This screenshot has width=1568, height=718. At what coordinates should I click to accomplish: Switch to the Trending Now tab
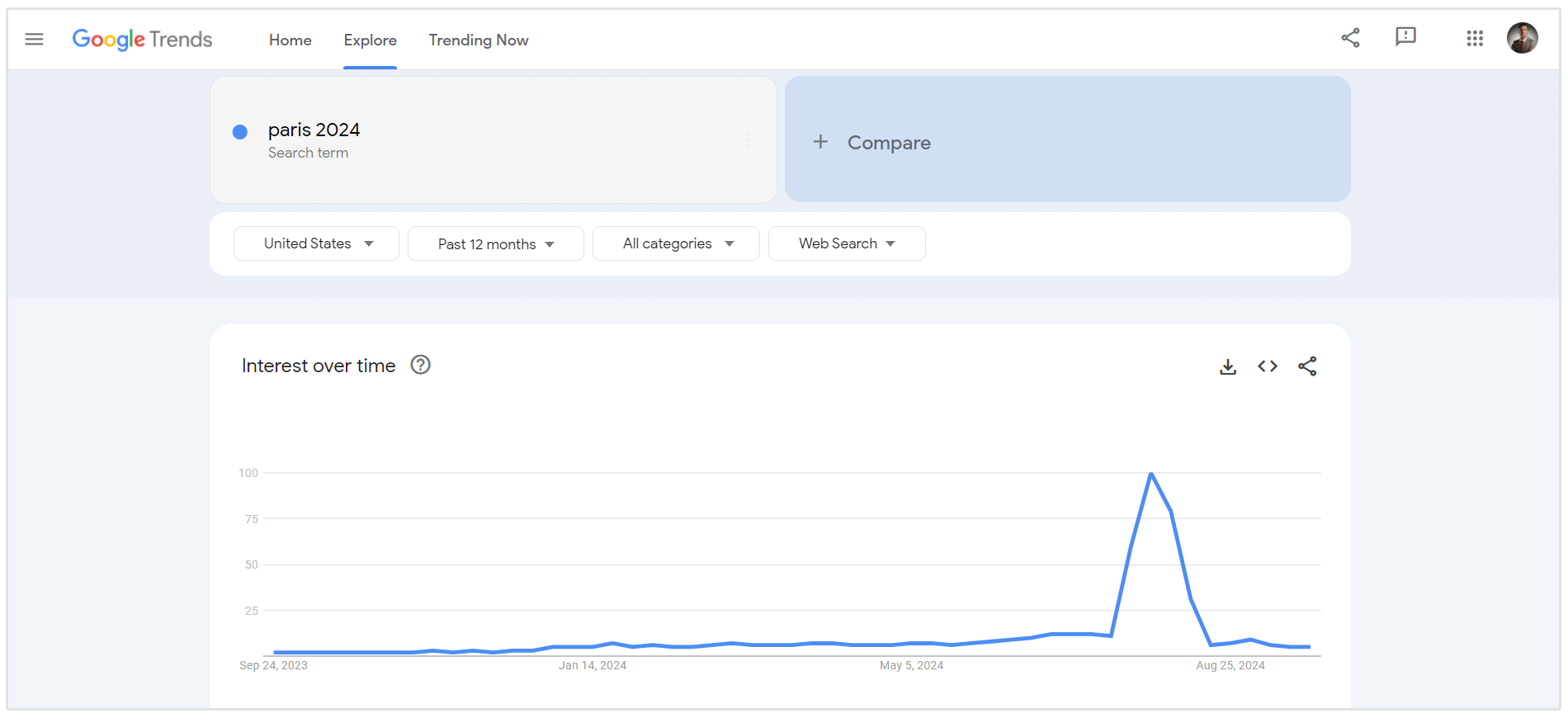pyautogui.click(x=479, y=40)
